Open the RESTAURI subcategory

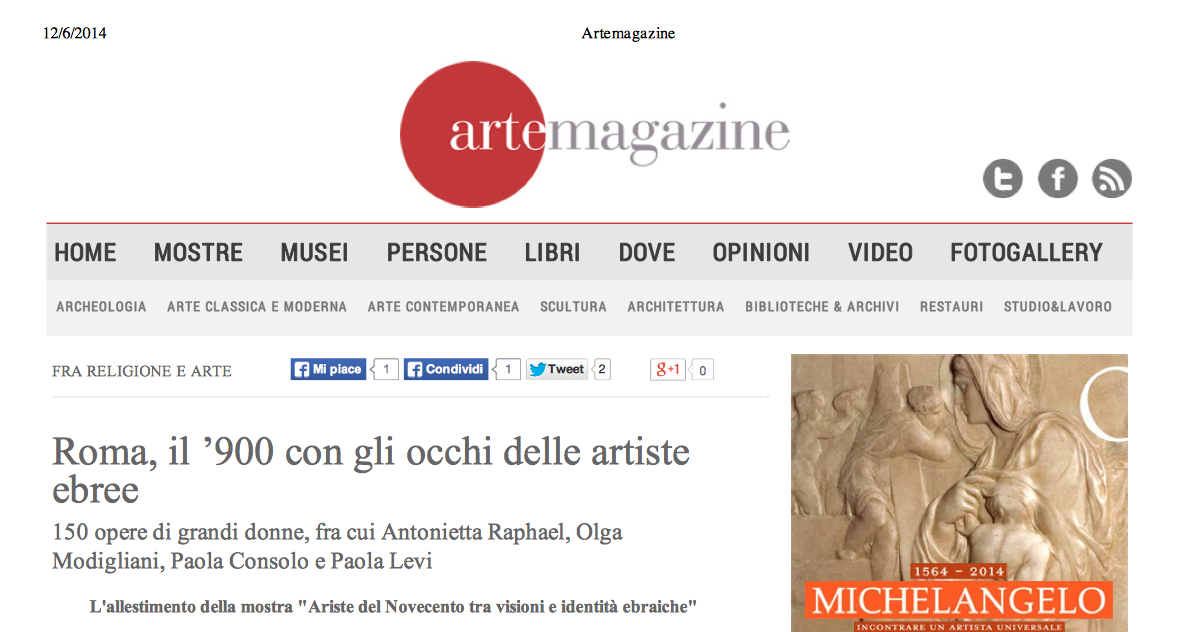(952, 307)
